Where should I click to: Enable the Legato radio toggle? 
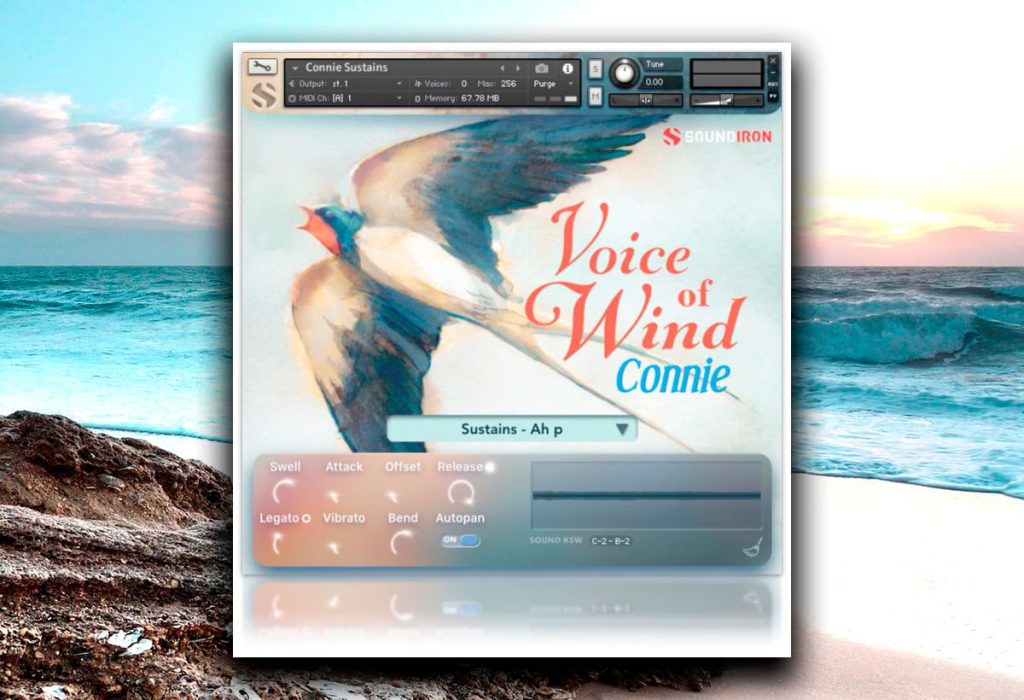point(306,518)
